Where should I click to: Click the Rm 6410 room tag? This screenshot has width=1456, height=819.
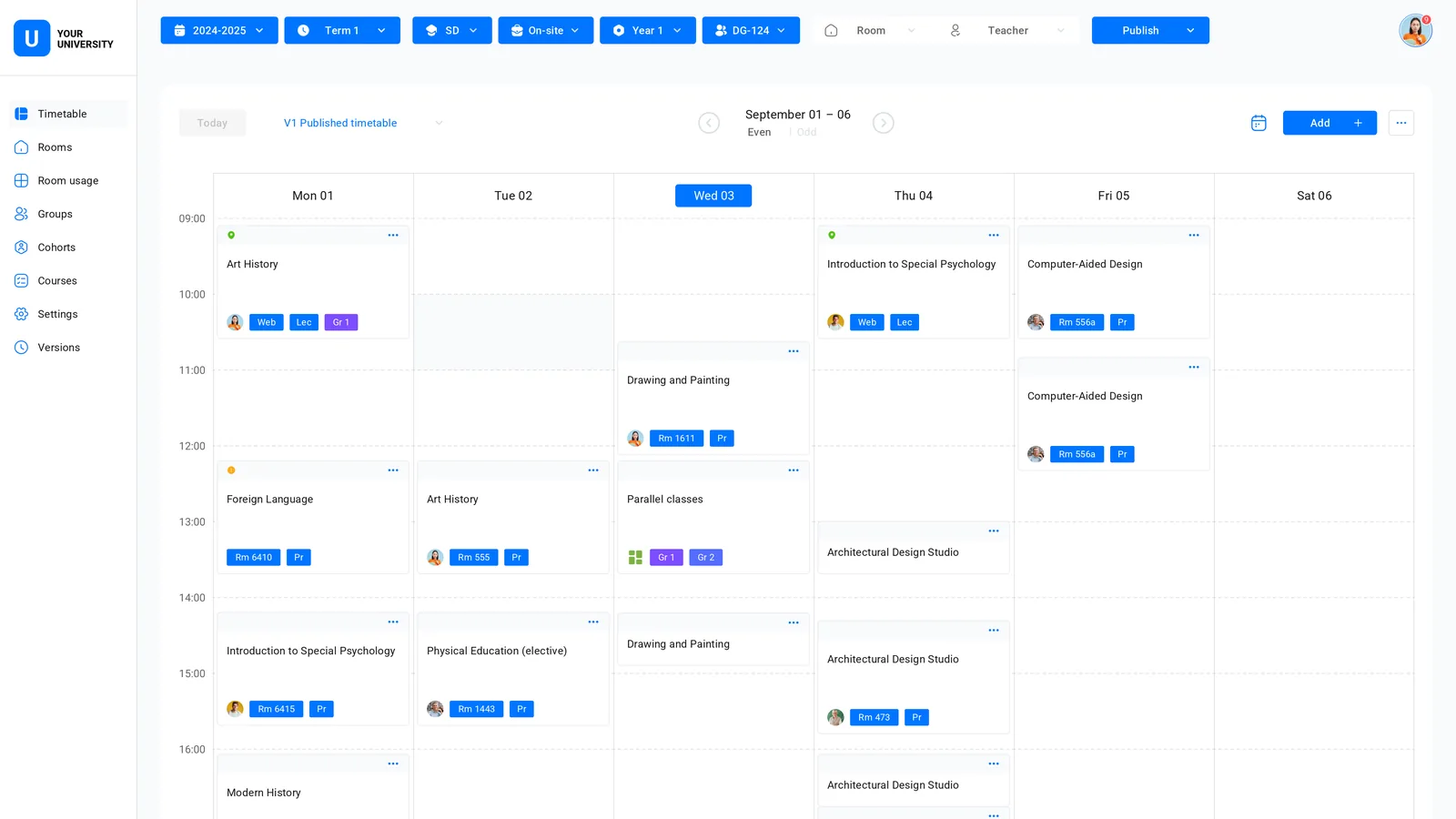click(x=253, y=557)
